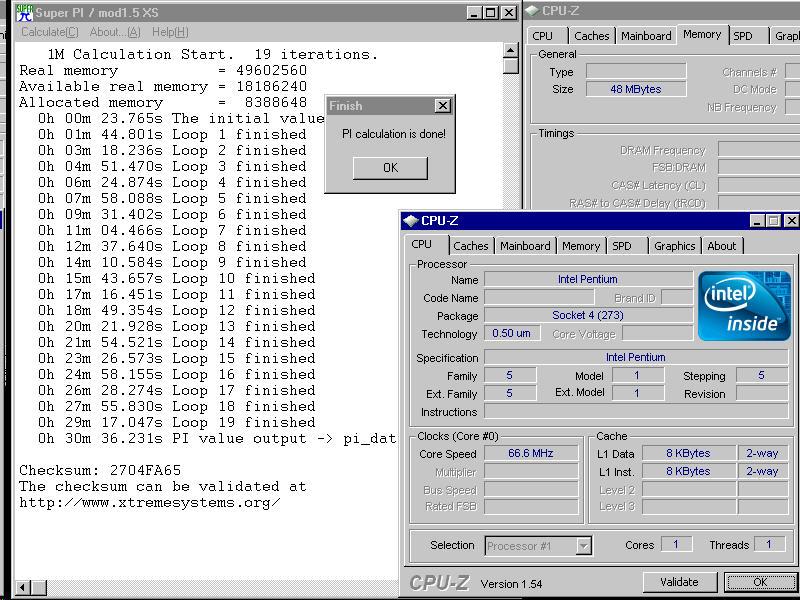Click scroll up arrow in Super PI
800x600 pixels.
tap(511, 50)
